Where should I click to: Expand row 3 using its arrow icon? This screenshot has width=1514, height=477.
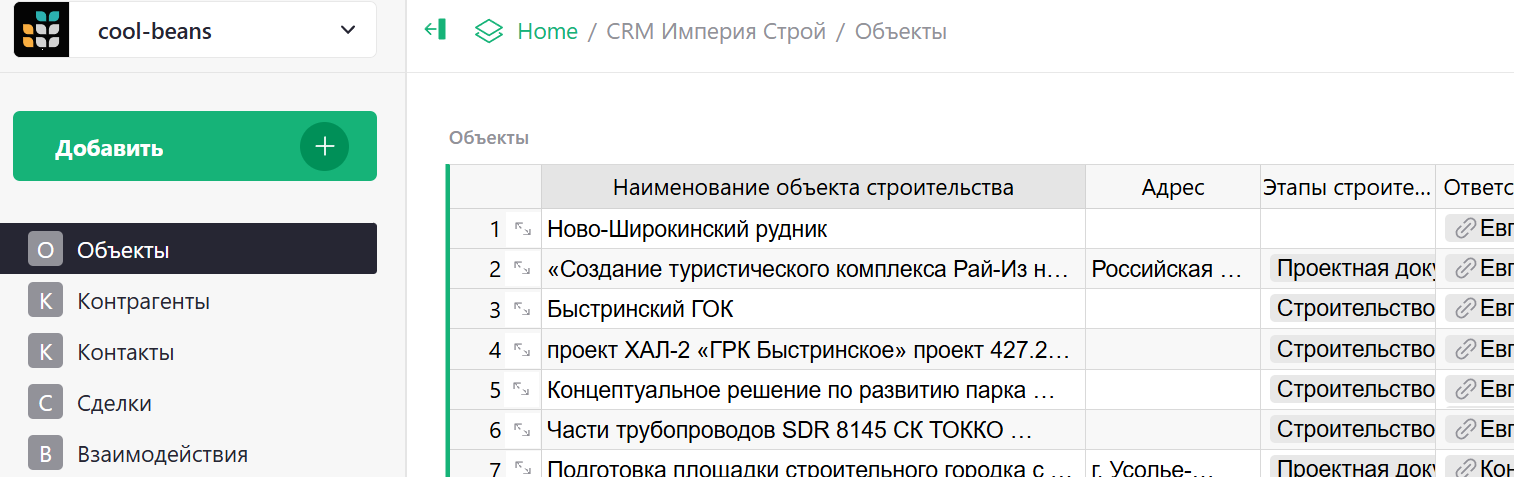[522, 309]
